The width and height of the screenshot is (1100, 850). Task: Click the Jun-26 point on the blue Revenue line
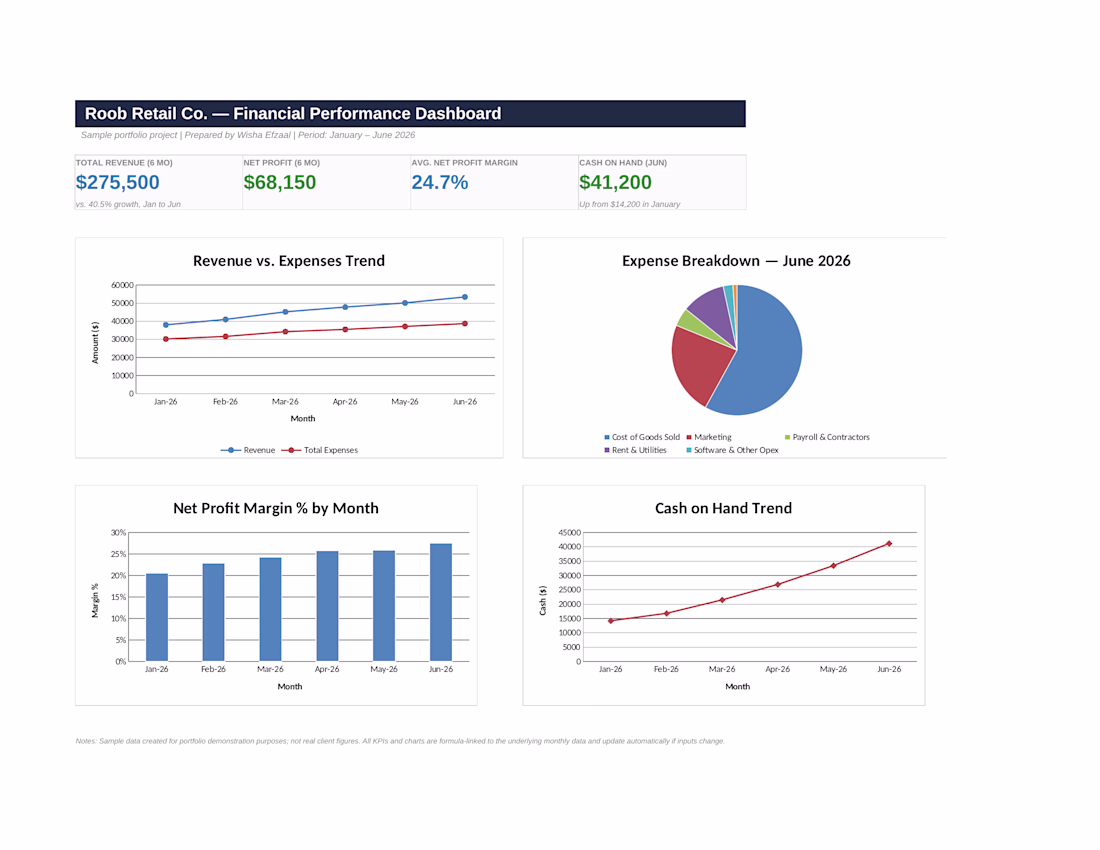click(464, 297)
